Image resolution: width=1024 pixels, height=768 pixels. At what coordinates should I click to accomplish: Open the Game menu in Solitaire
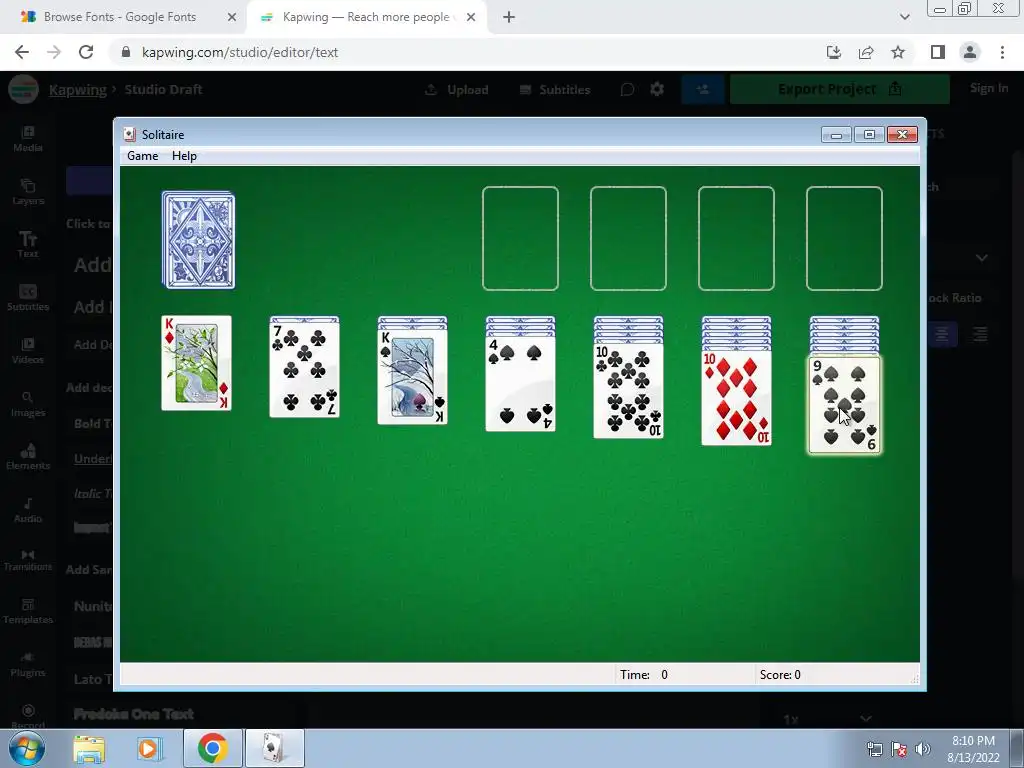pyautogui.click(x=142, y=156)
